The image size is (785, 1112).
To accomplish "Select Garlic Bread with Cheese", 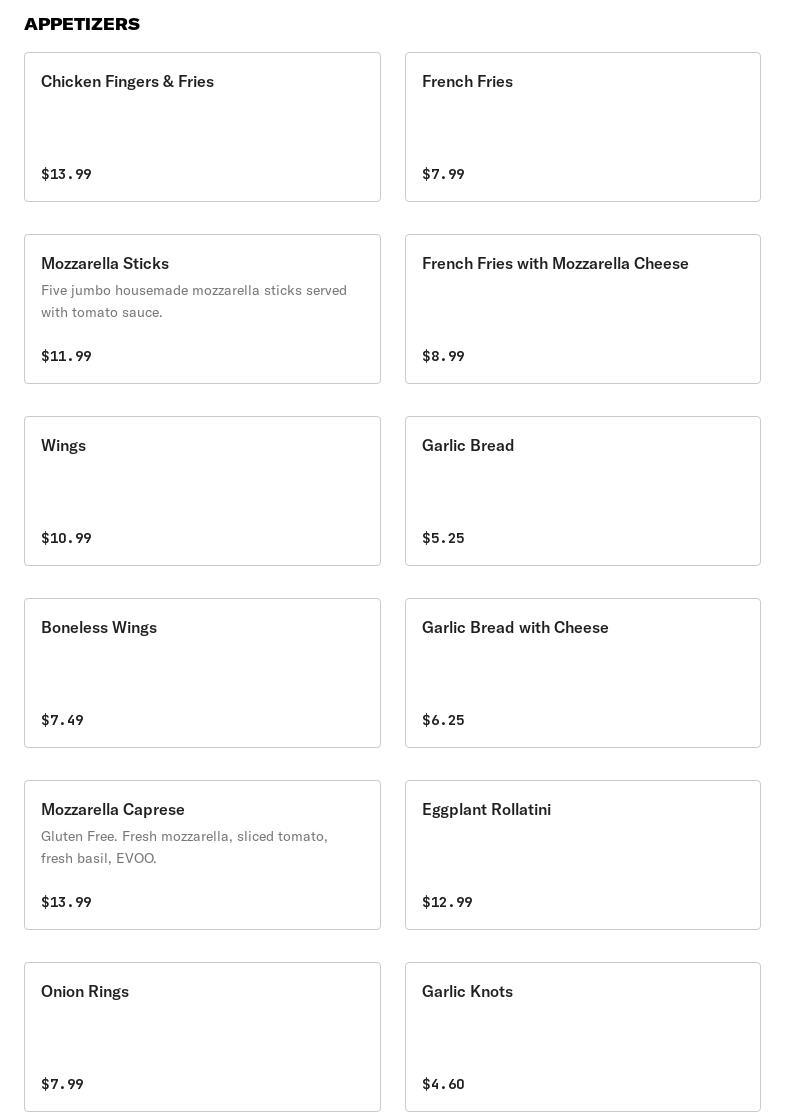I will pos(582,673).
